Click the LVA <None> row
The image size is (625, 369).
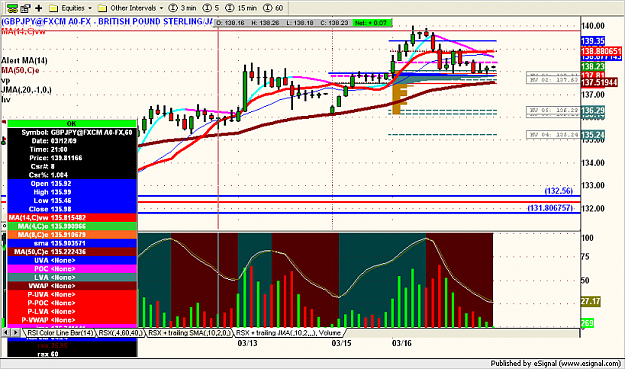72,277
